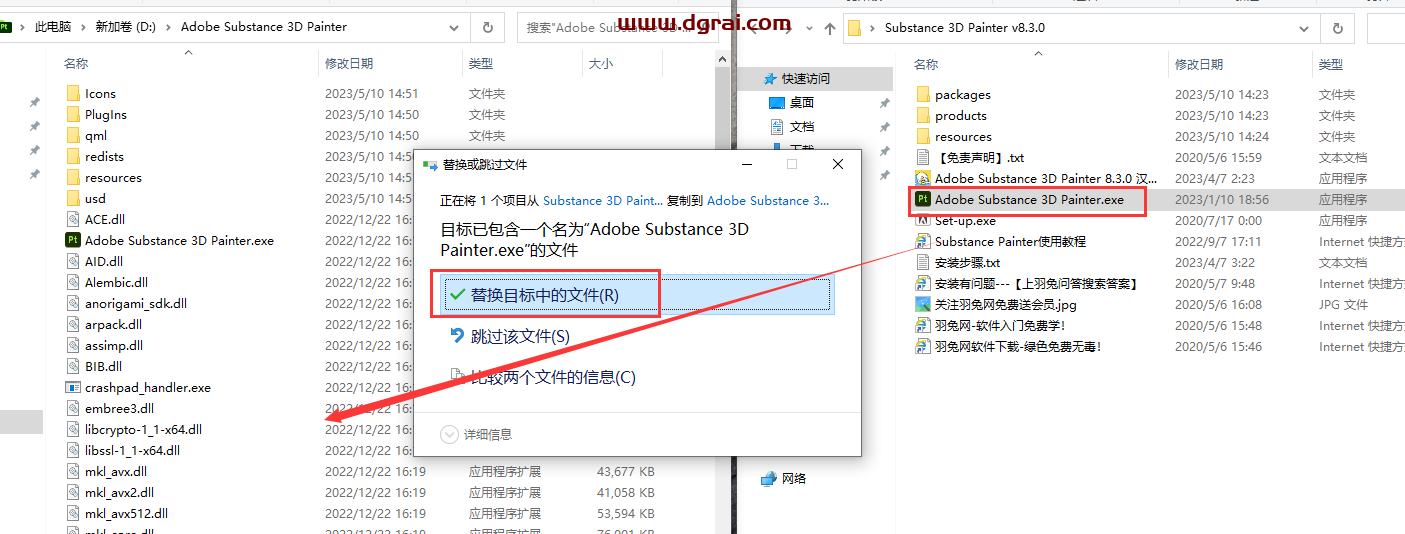Click 快速访问 star icon in navigation pane
Screen dimensions: 1405x534
[769, 78]
